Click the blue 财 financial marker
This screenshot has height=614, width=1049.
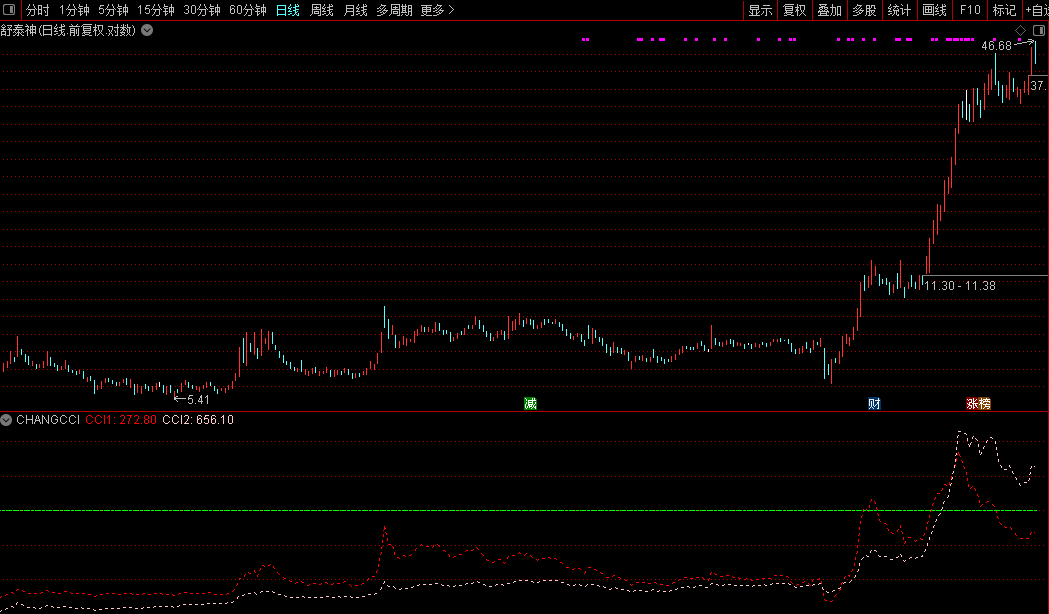tap(874, 403)
